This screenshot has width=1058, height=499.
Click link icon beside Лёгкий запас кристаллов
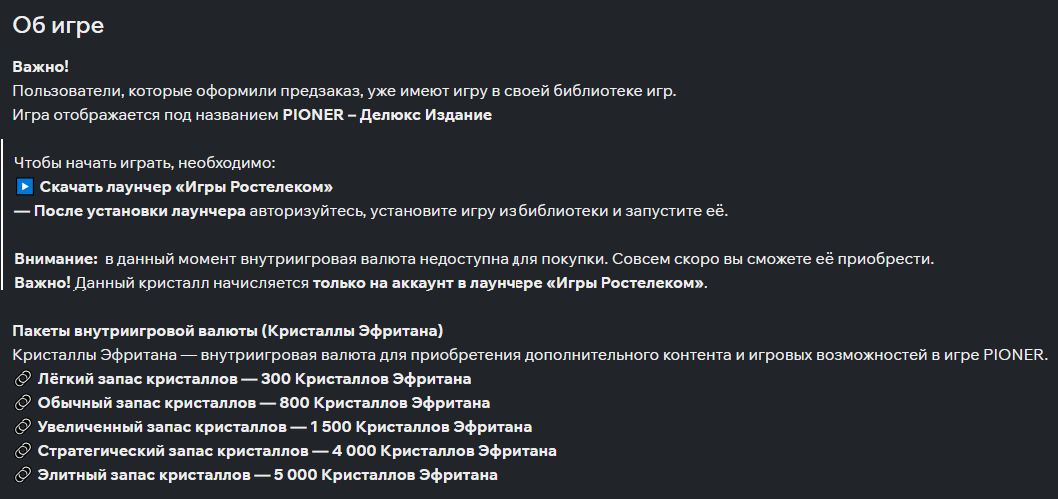point(23,380)
